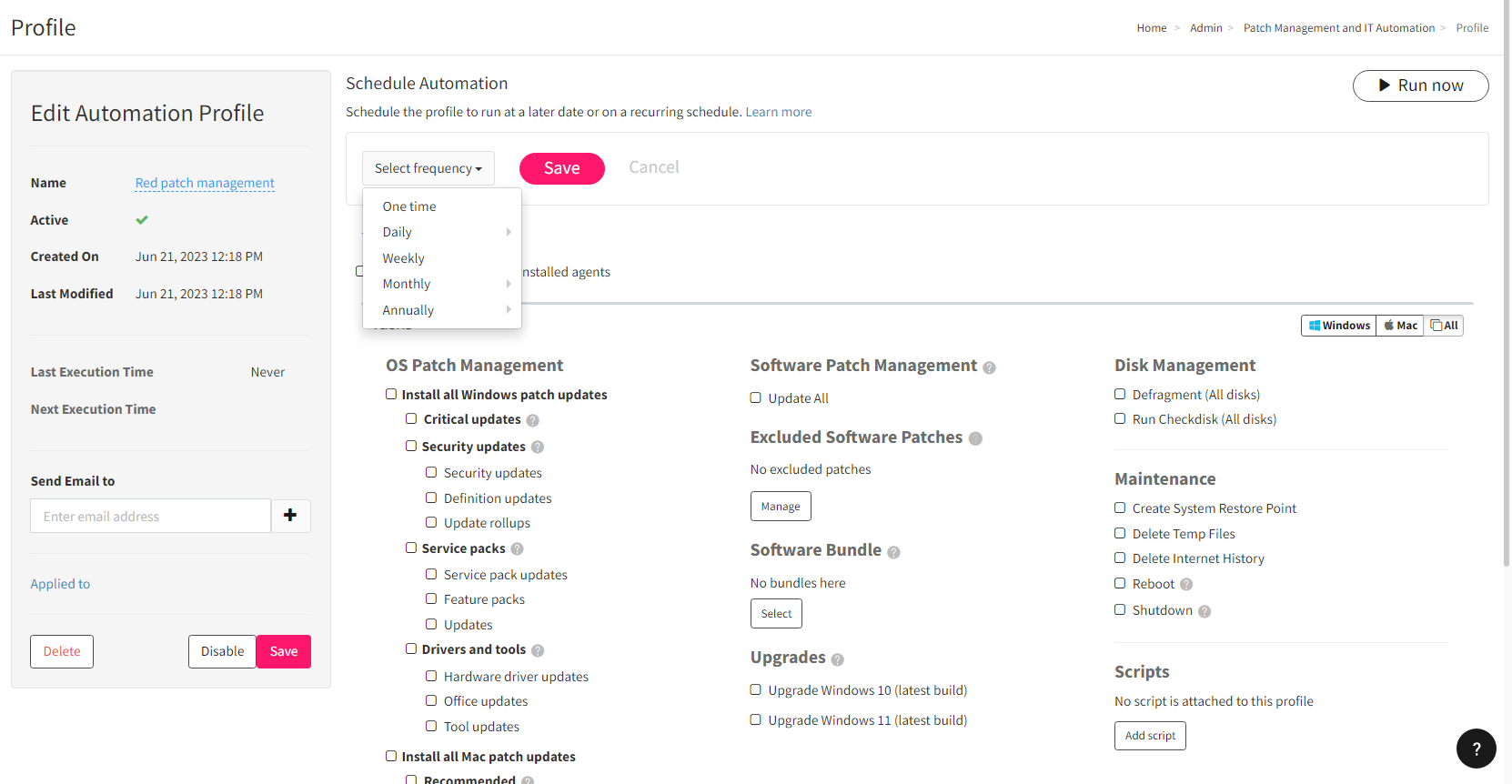
Task: Click the help icon beside Reboot
Action: point(1186,585)
